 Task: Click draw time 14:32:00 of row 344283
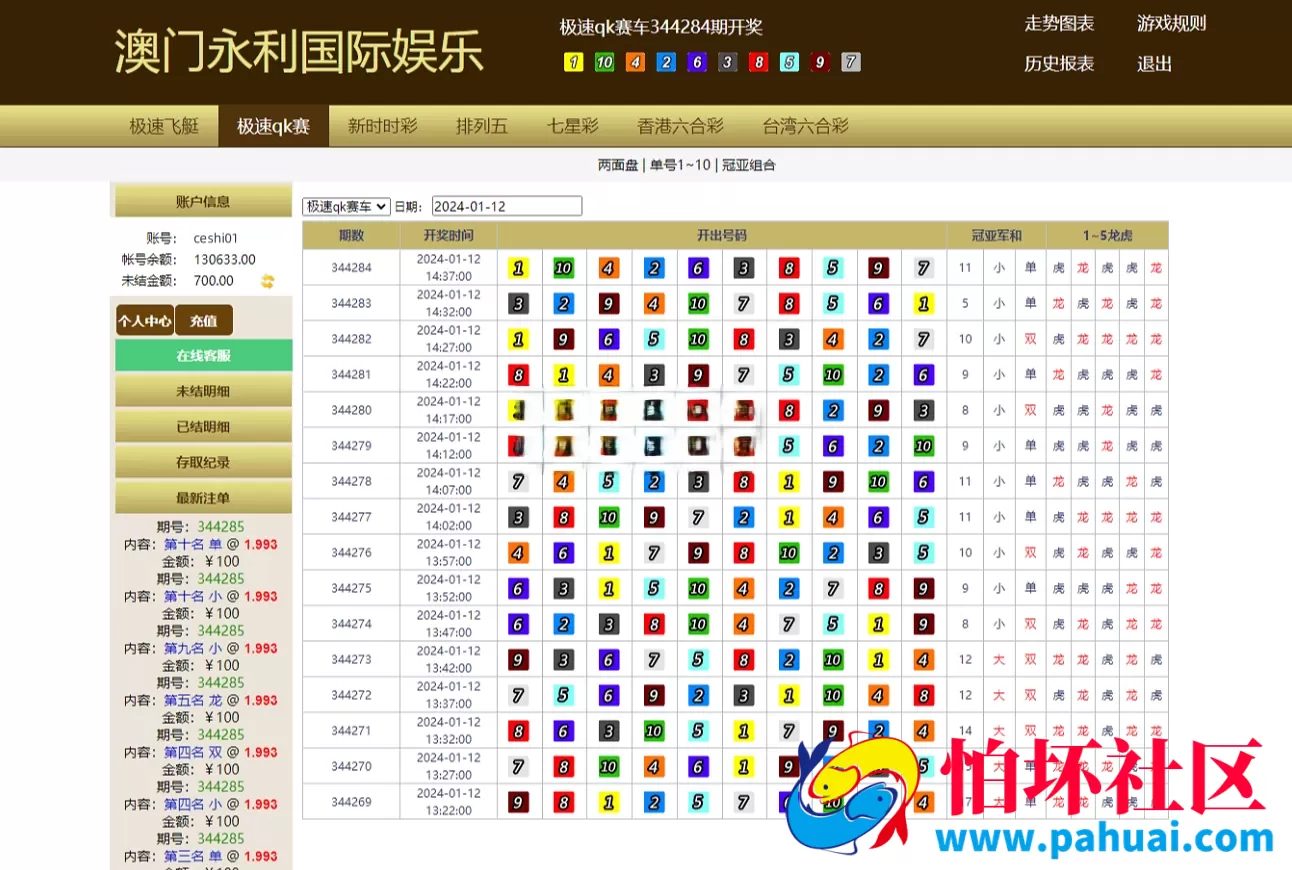pos(449,312)
